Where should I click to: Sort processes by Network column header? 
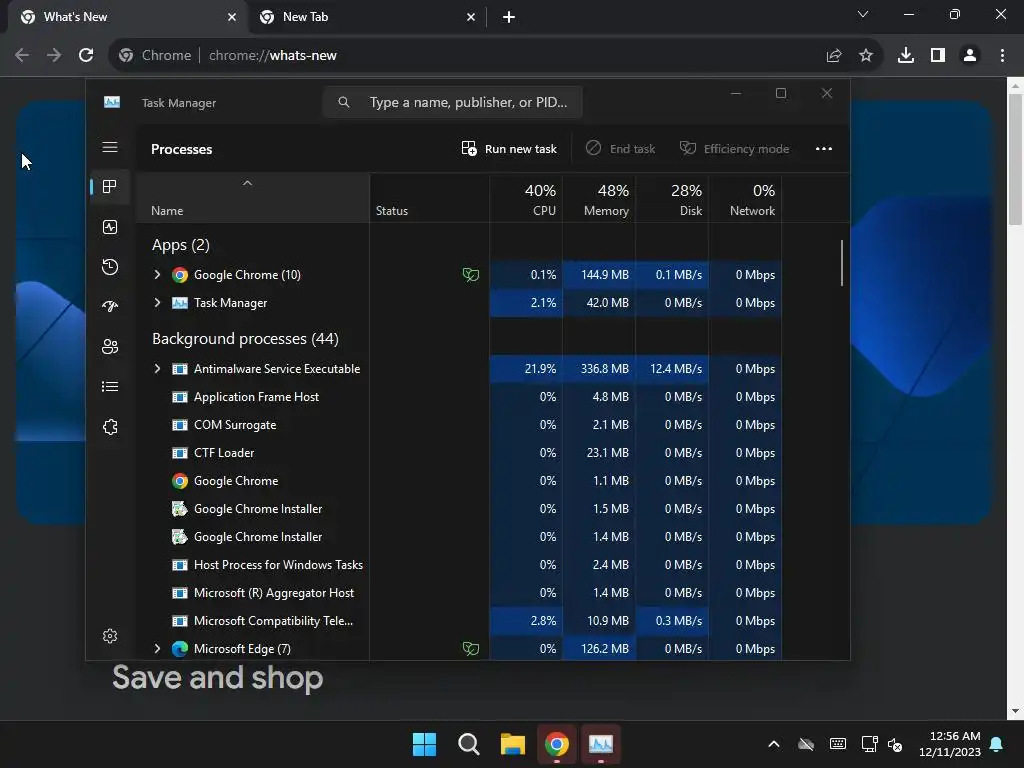point(745,198)
